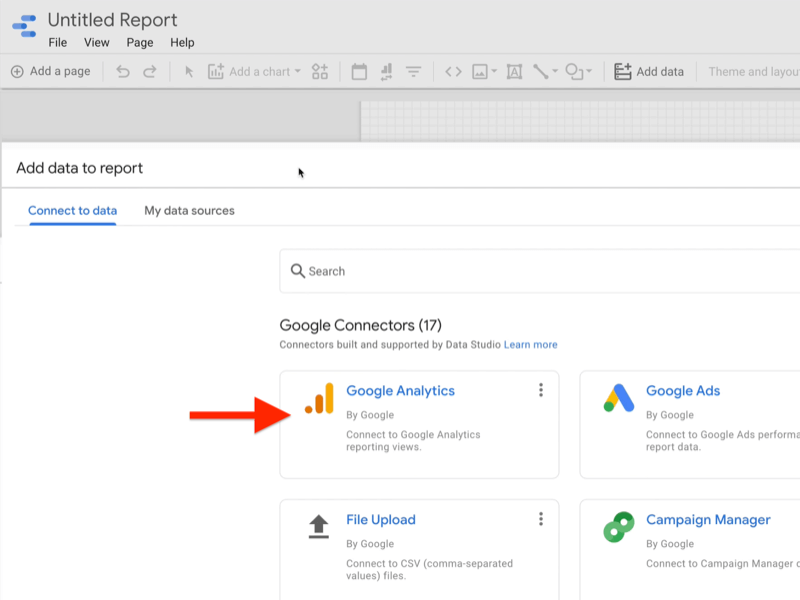Click the community visualizations icon
Viewport: 800px width, 600px height.
click(320, 71)
